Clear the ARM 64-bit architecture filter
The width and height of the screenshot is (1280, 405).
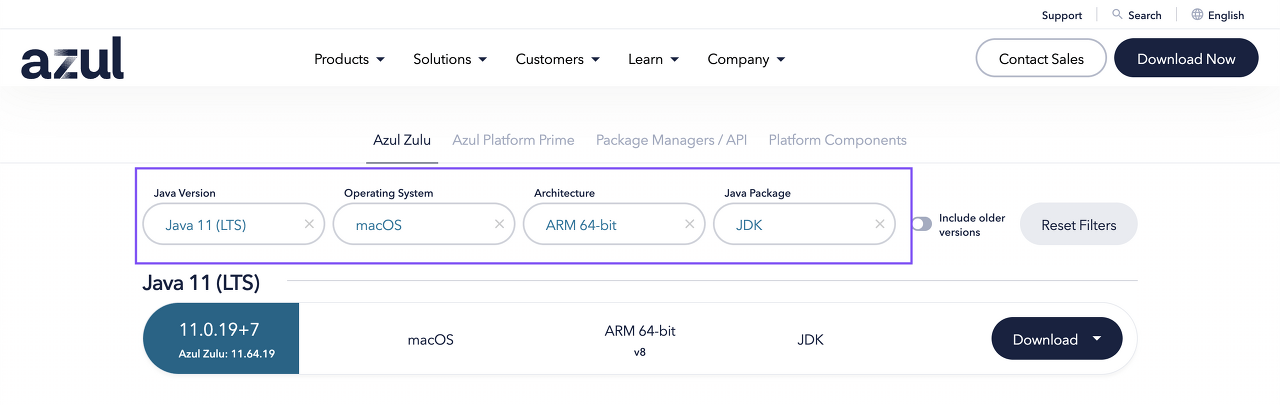(689, 225)
